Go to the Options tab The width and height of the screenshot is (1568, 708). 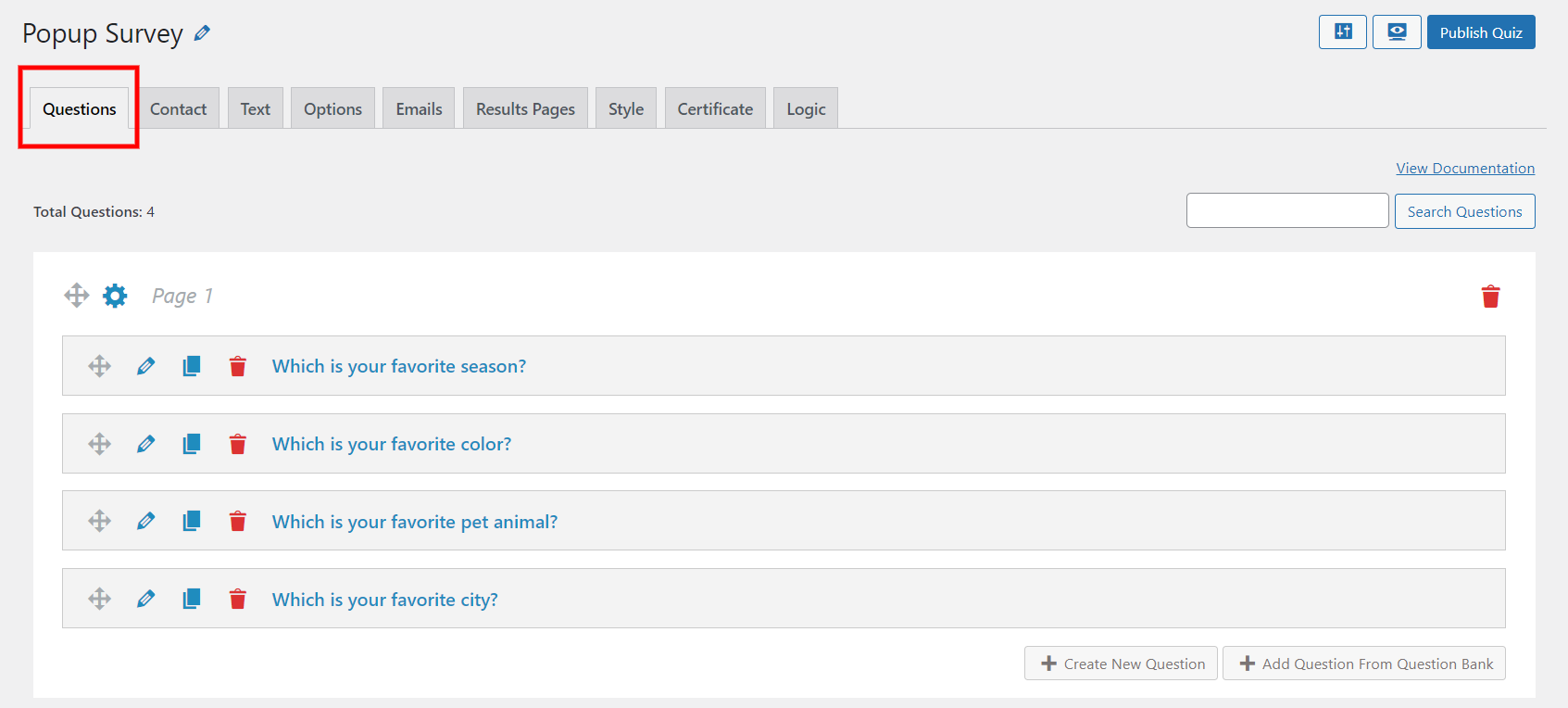coord(333,108)
